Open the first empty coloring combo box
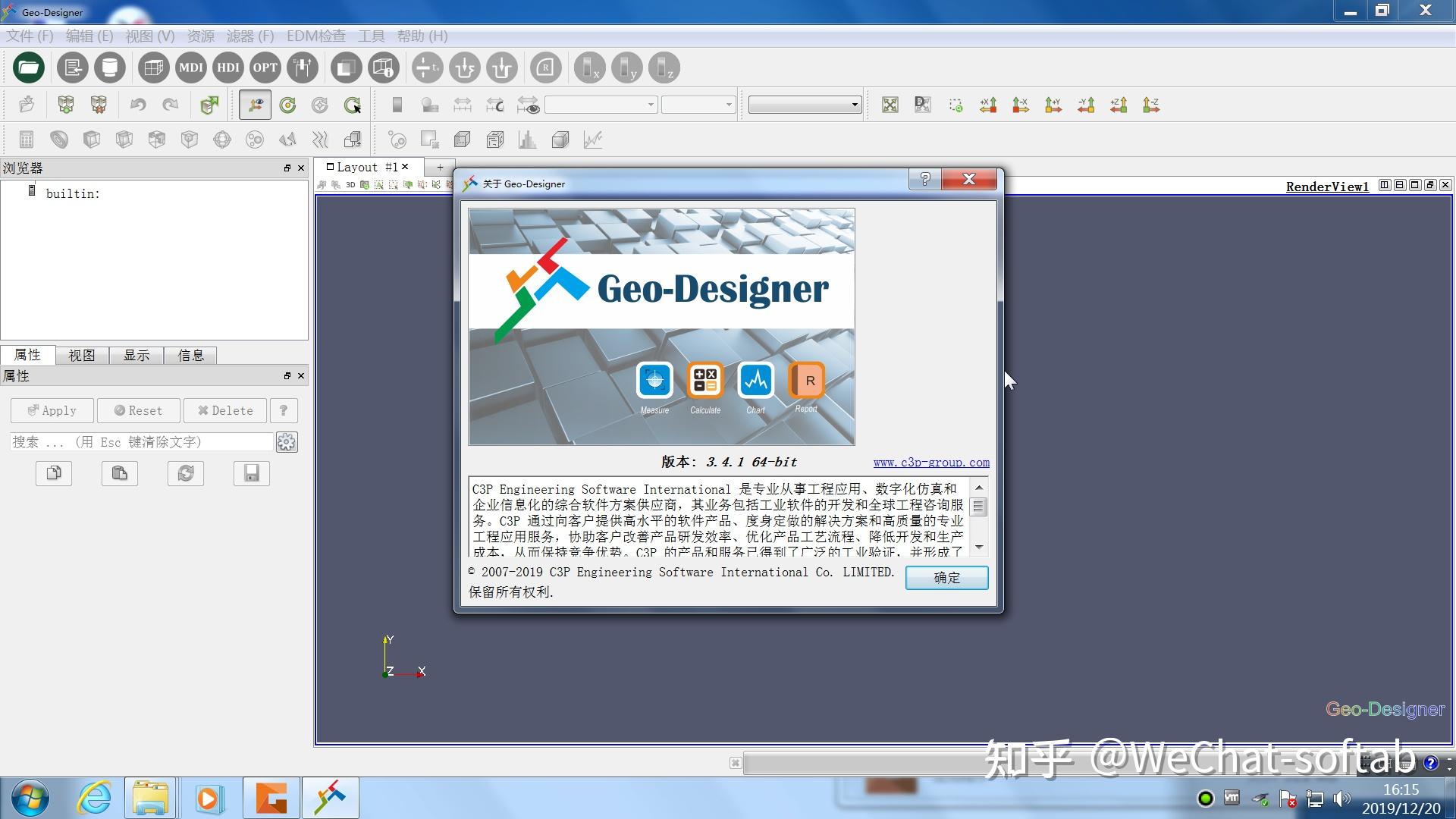The width and height of the screenshot is (1456, 819). click(601, 105)
